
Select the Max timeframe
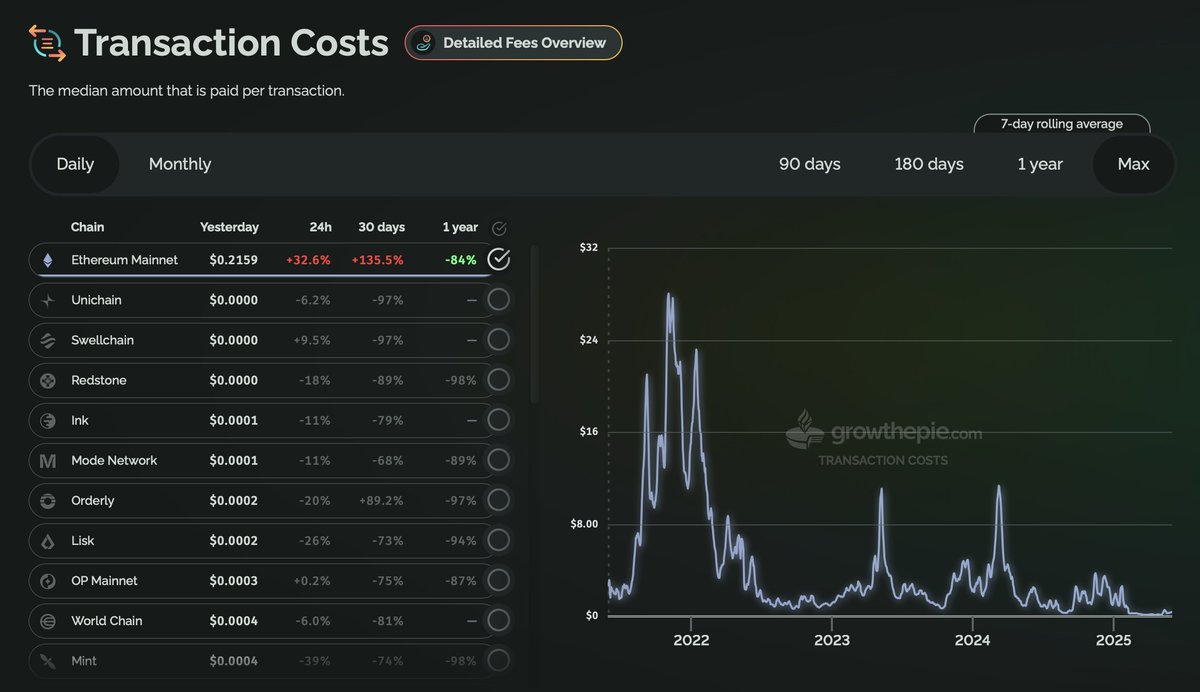pyautogui.click(x=1133, y=164)
